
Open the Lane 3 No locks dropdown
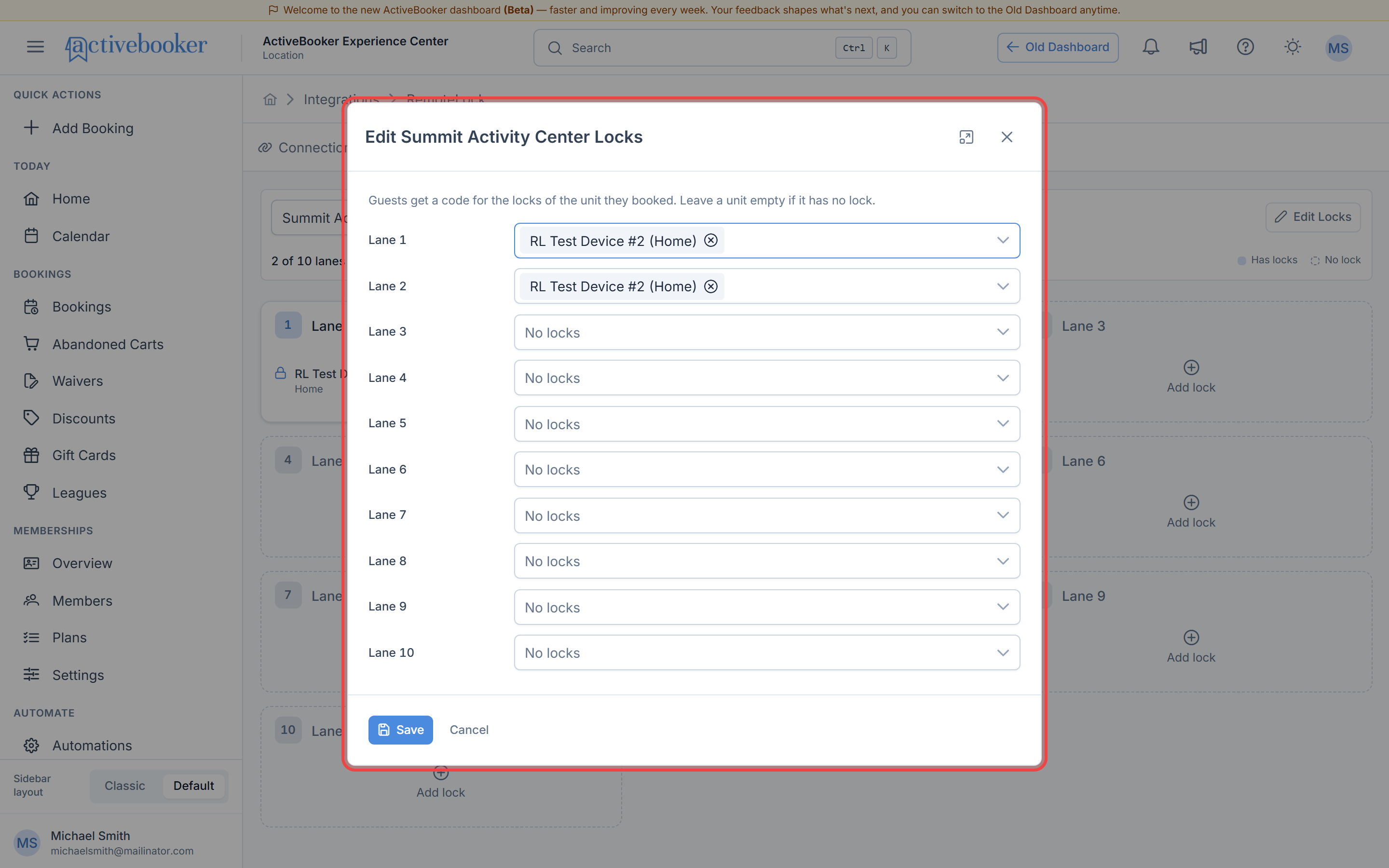pos(767,332)
